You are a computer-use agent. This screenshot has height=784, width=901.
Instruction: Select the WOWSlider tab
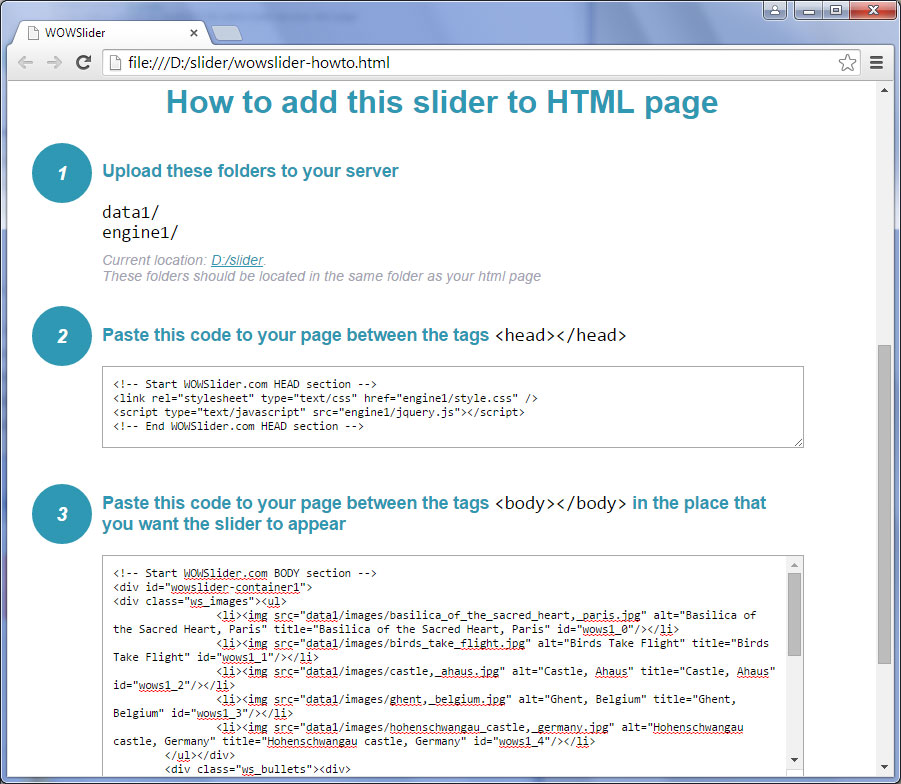[109, 33]
